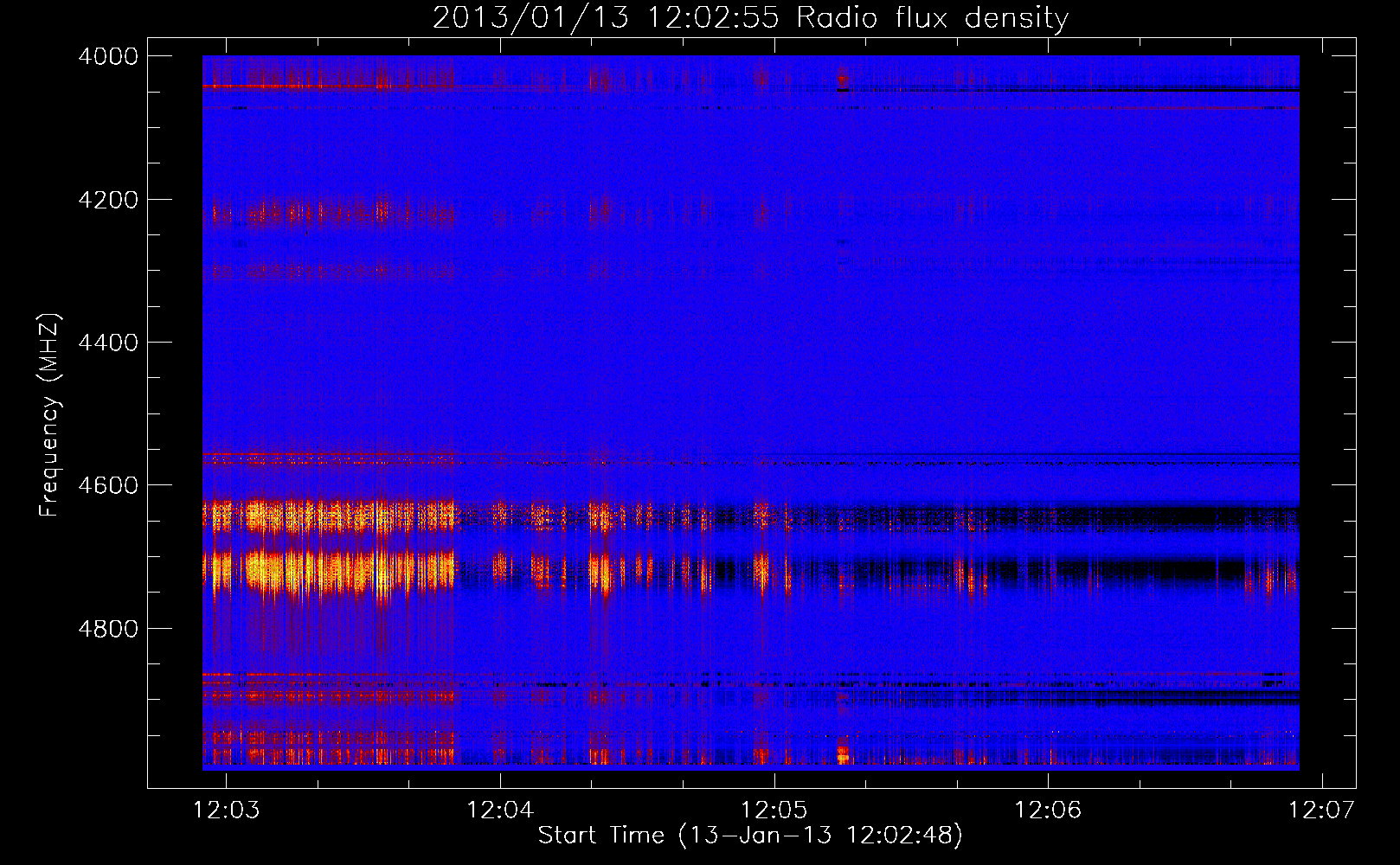Click the 4000 frequency tick label
The width and height of the screenshot is (1400, 865).
point(108,56)
